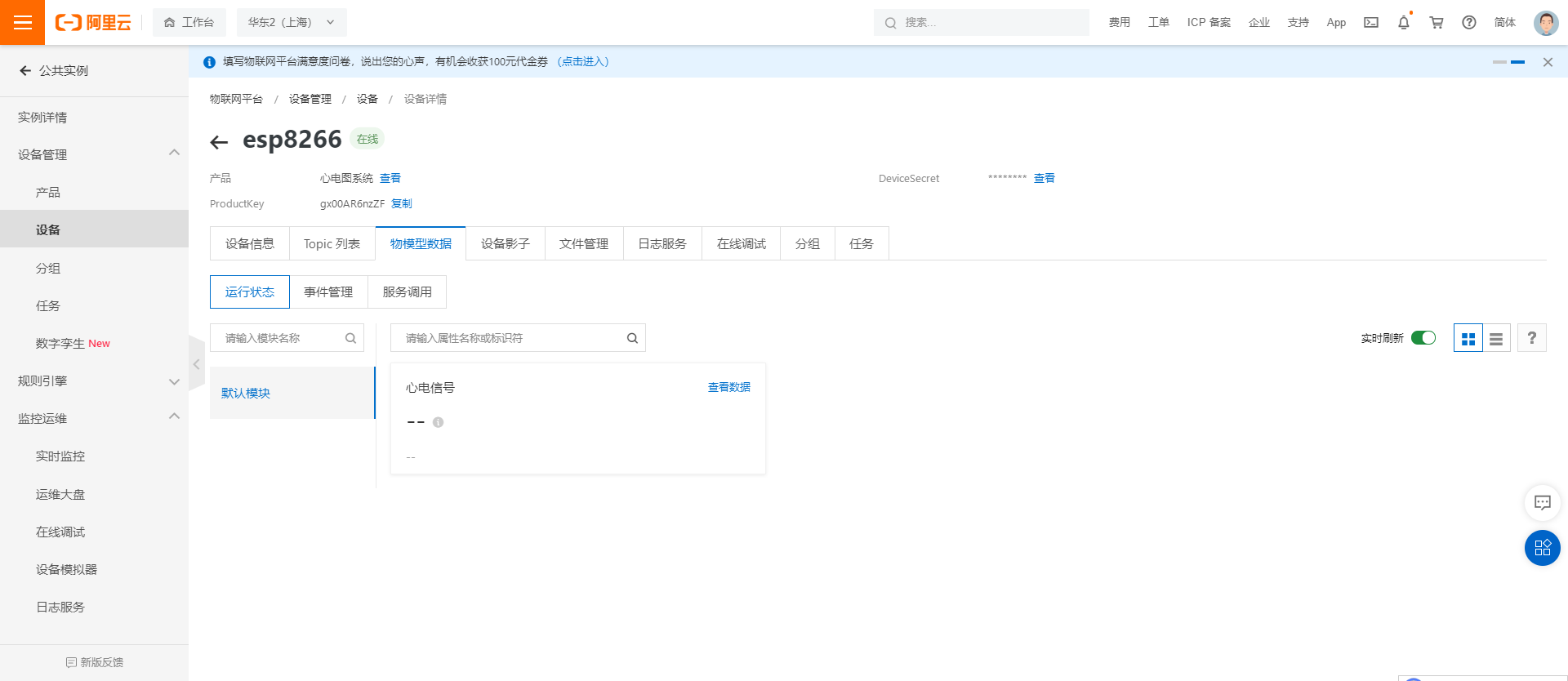Open the notifications bell
The width and height of the screenshot is (1568, 681).
click(x=1404, y=23)
